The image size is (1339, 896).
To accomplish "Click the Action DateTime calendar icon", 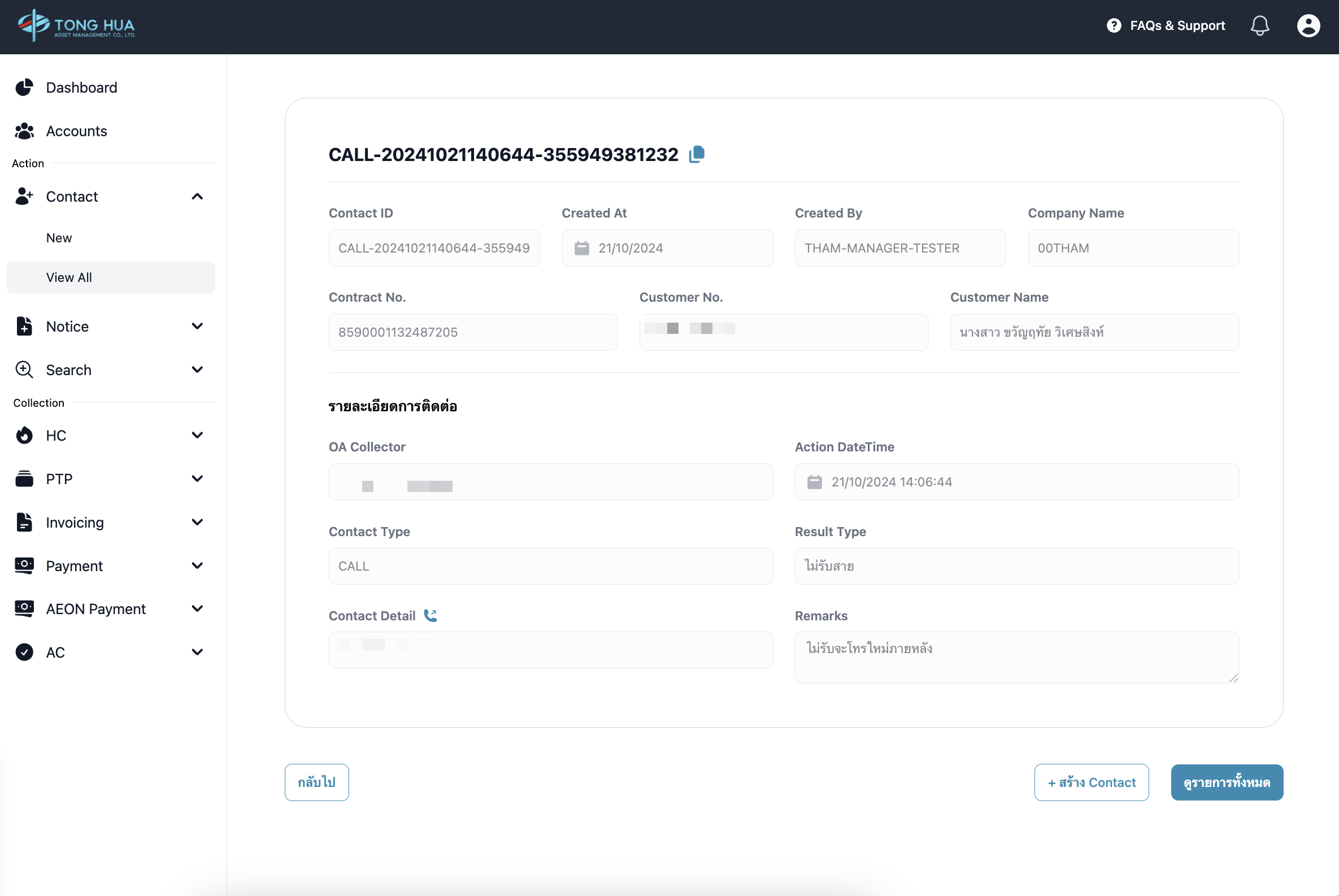I will pos(814,482).
